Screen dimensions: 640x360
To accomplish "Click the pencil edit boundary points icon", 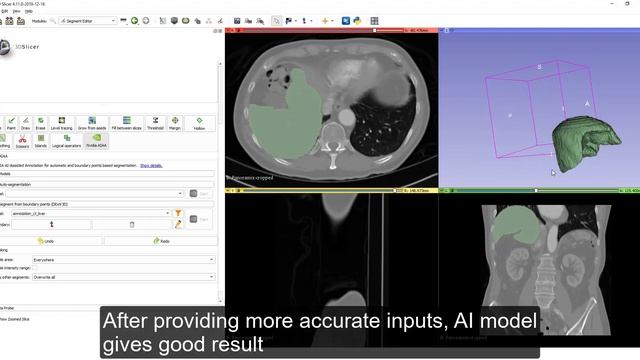I will tap(178, 224).
